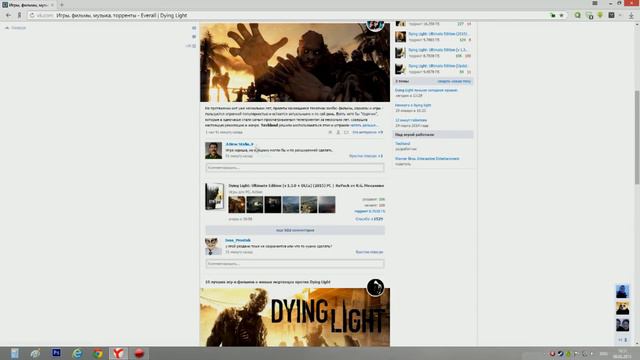This screenshot has height=360, width=640.
Task: Click the round author avatar on the top article banner
Action: click(x=375, y=25)
